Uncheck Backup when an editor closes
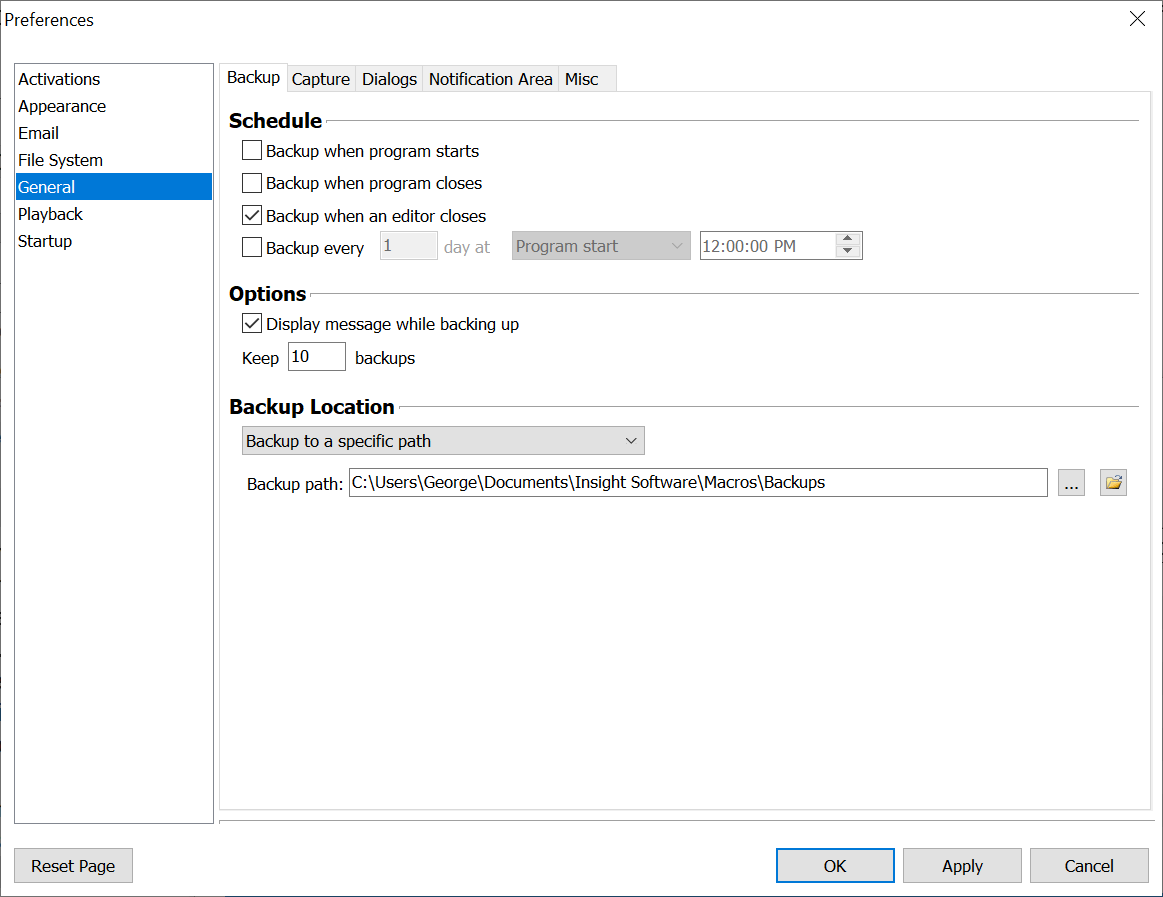Image resolution: width=1163 pixels, height=897 pixels. coord(252,216)
